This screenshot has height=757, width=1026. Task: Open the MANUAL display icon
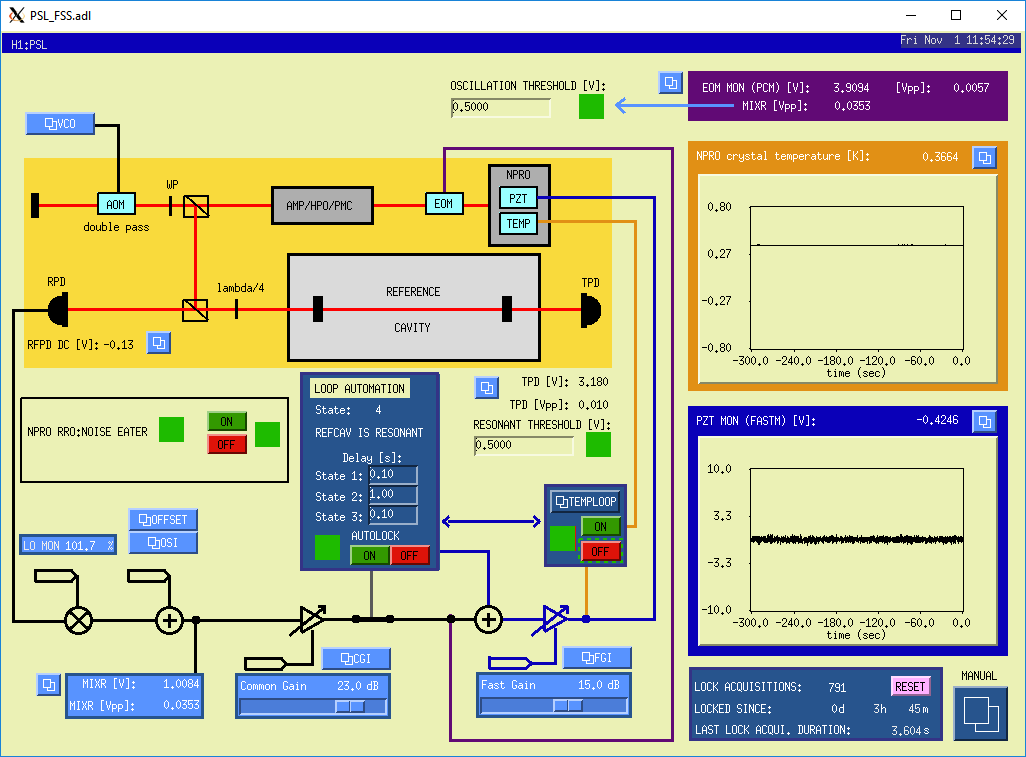tap(979, 714)
